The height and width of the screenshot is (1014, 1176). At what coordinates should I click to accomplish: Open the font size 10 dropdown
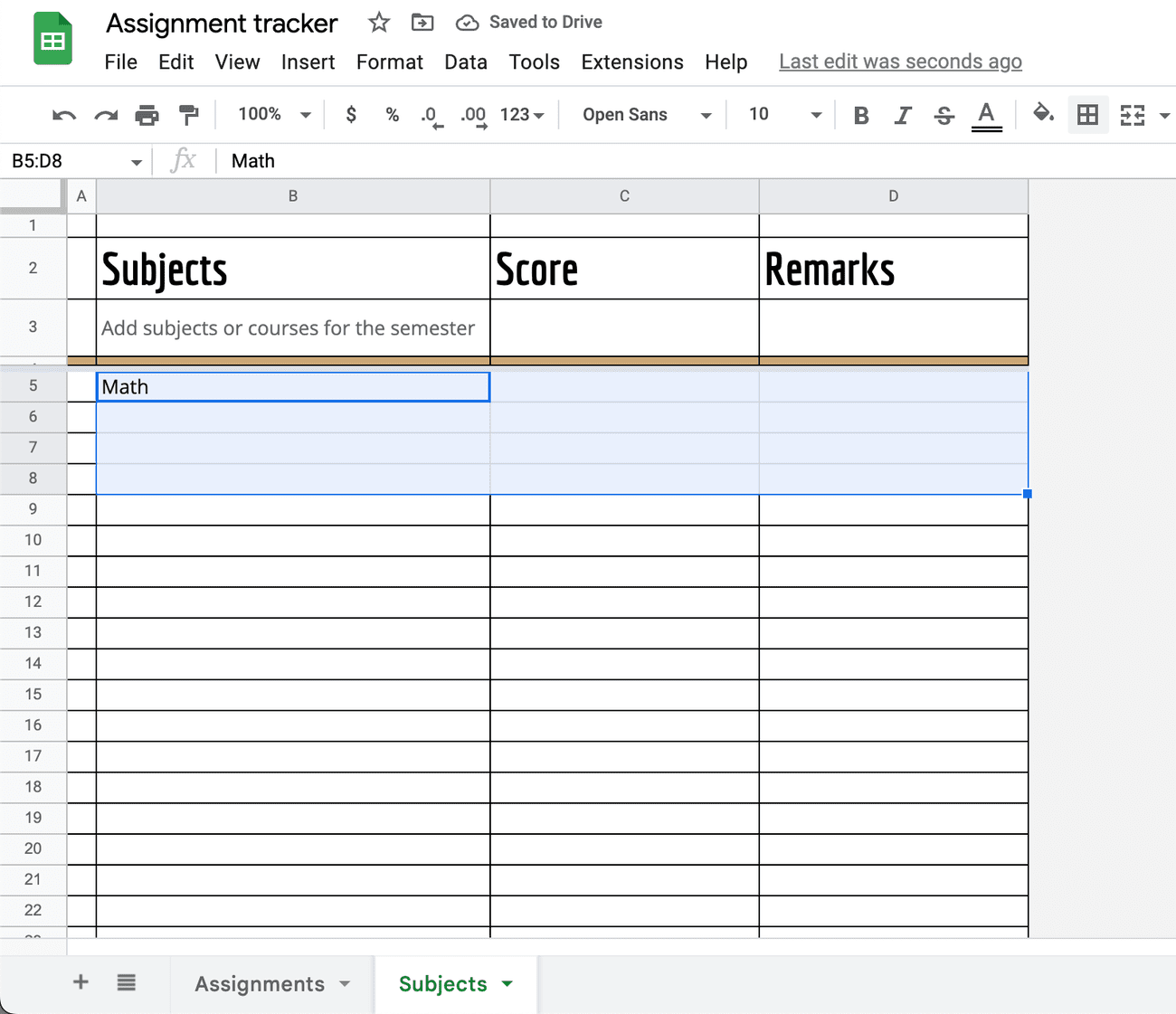click(783, 115)
